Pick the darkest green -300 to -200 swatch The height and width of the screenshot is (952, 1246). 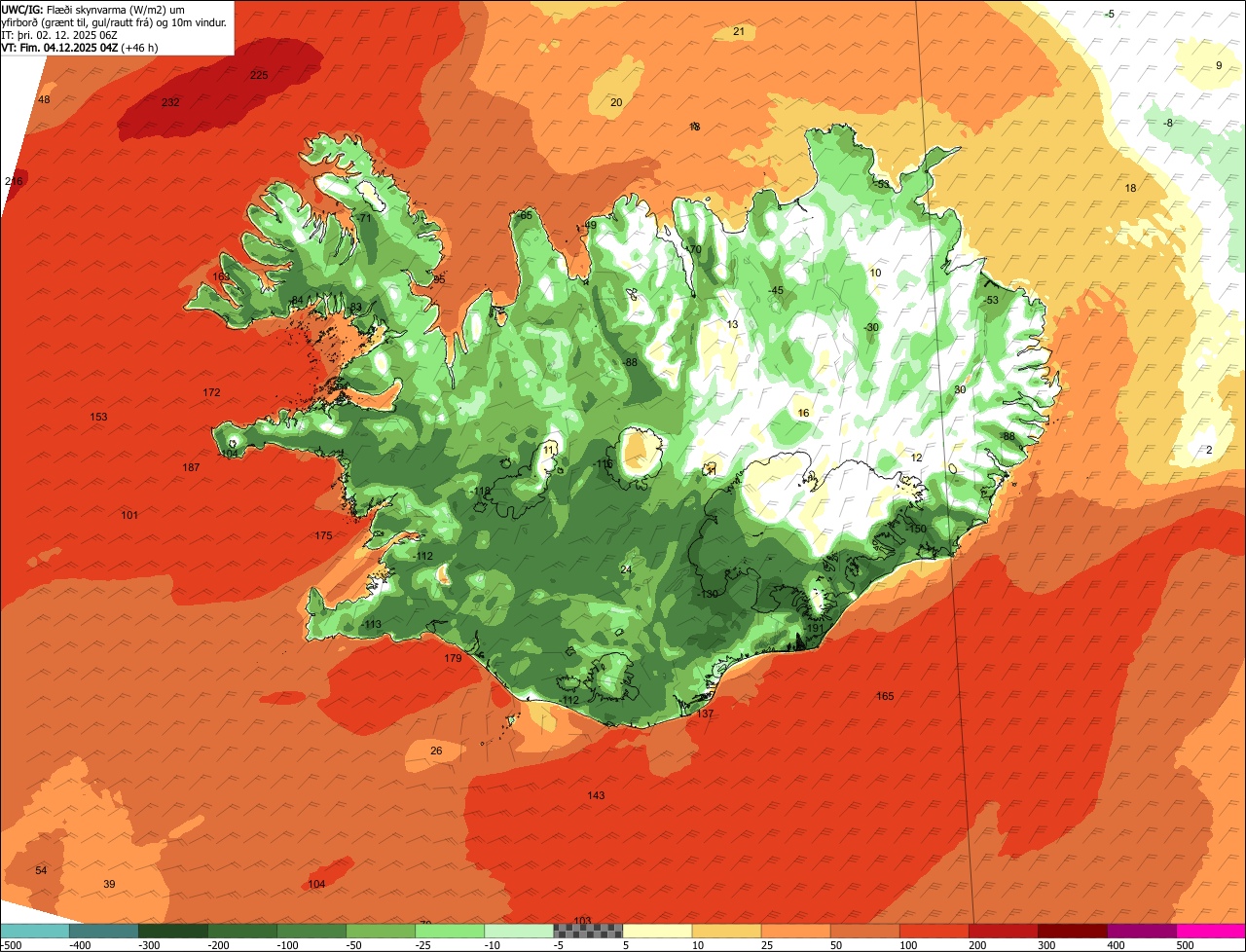click(x=172, y=931)
